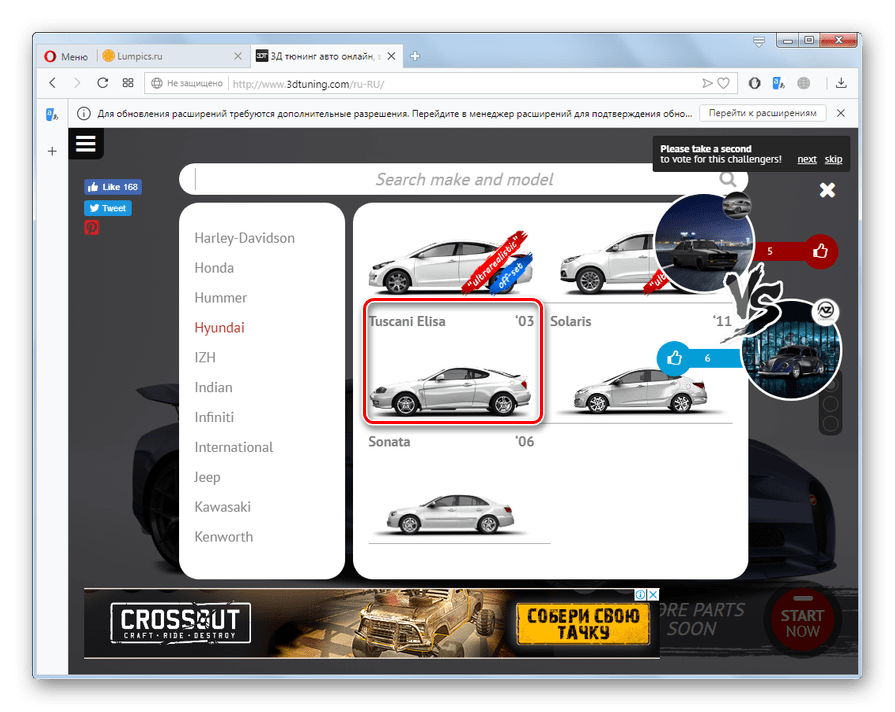Viewport: 895px width, 712px height.
Task: Open Speed Dial grid in toolbar
Action: tap(128, 83)
